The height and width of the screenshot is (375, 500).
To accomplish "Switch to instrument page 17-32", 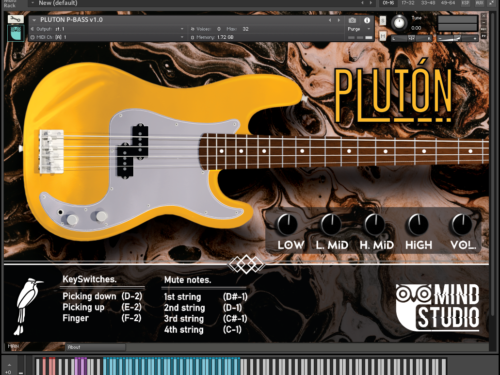I will (408, 3).
